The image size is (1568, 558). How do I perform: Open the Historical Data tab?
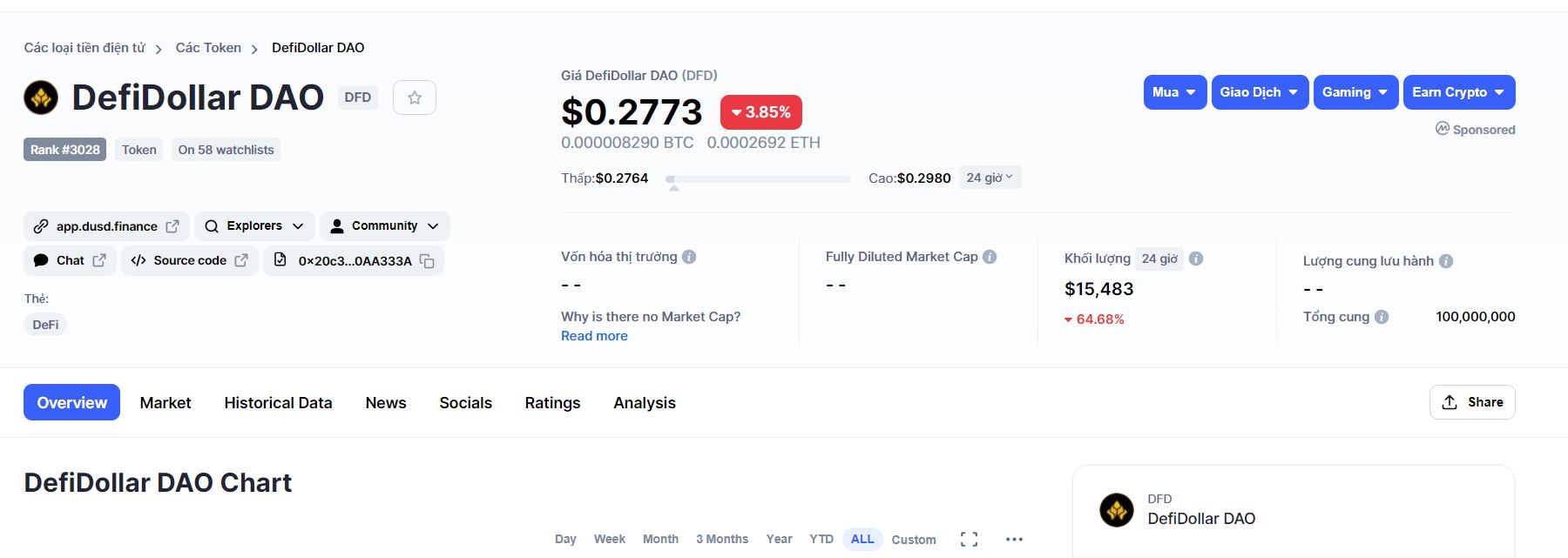pos(278,403)
